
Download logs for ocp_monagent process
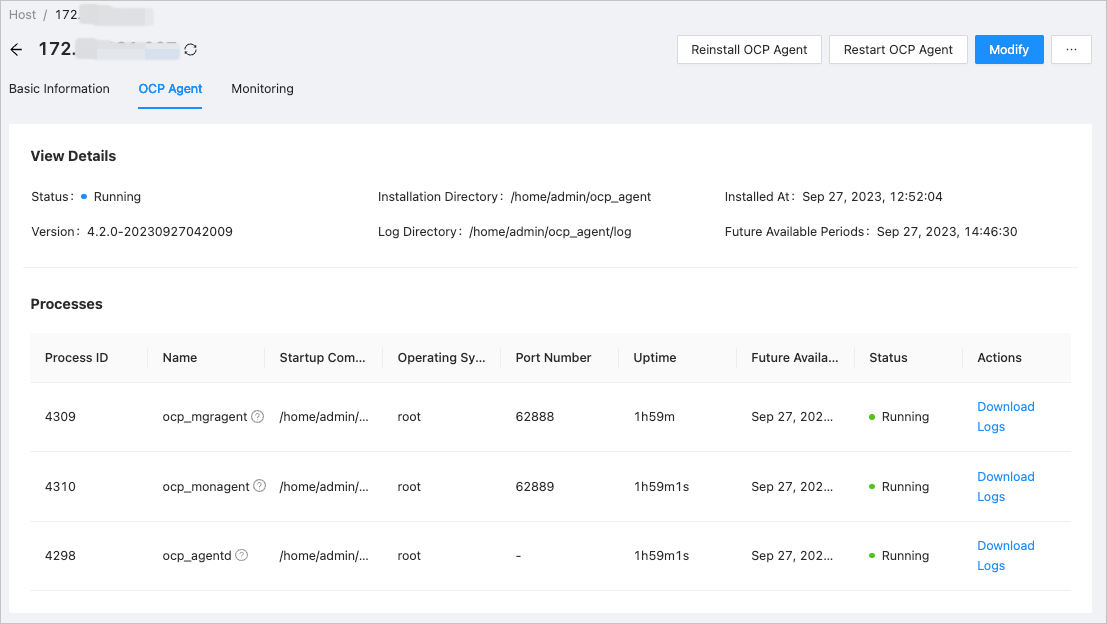point(1005,487)
